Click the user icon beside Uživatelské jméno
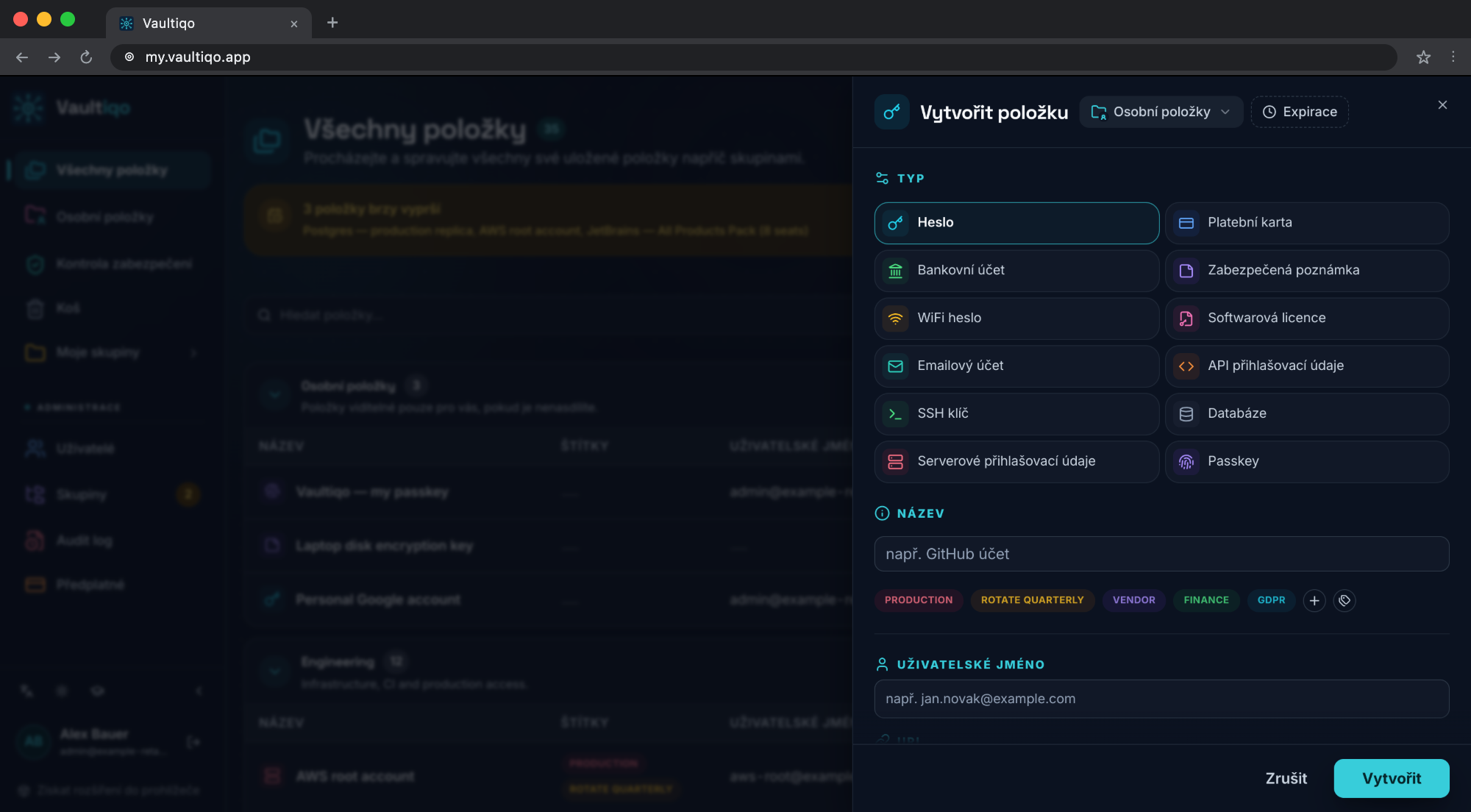Image resolution: width=1471 pixels, height=812 pixels. (x=882, y=664)
